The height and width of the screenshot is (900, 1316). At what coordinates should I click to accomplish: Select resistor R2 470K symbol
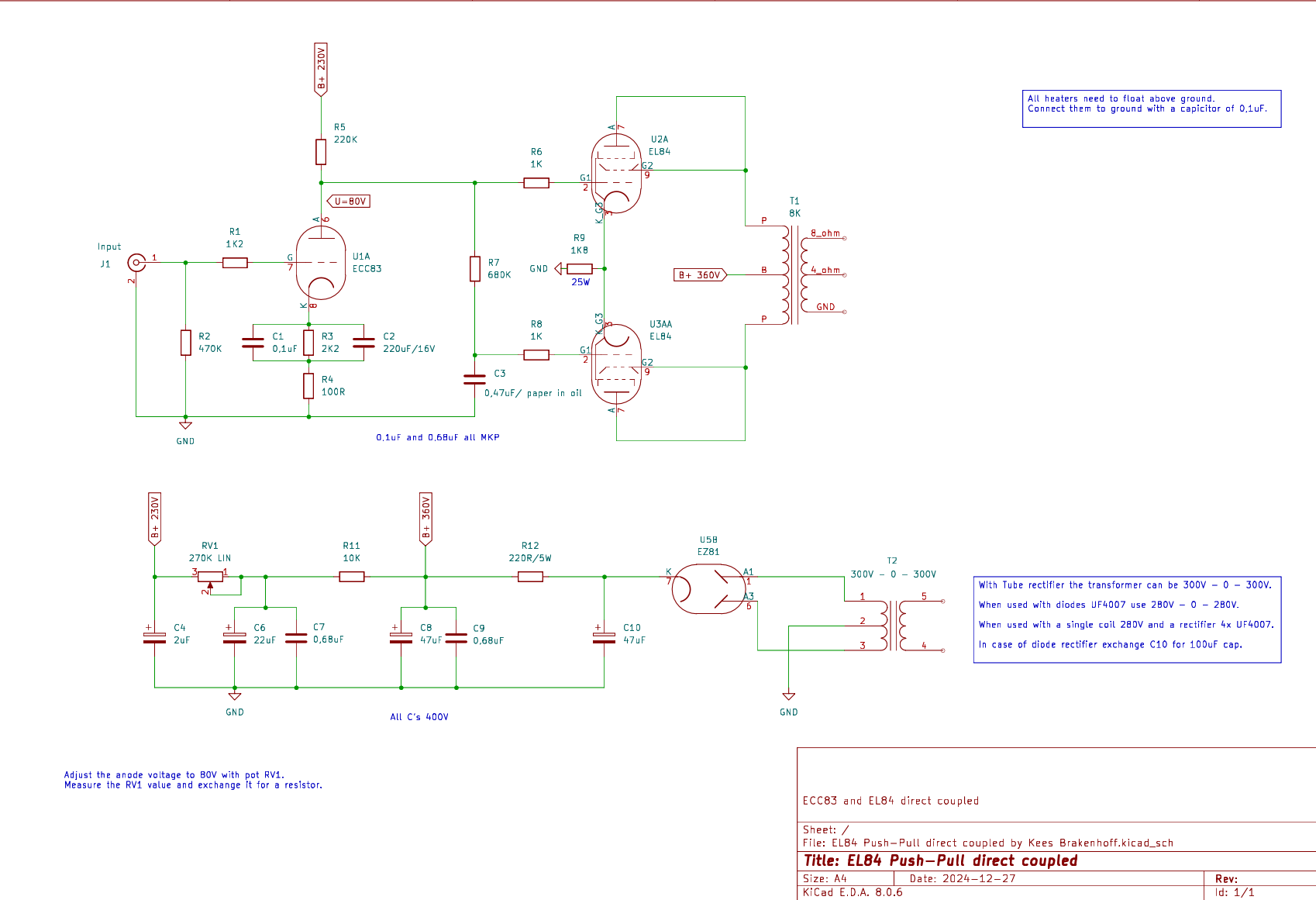coord(186,343)
